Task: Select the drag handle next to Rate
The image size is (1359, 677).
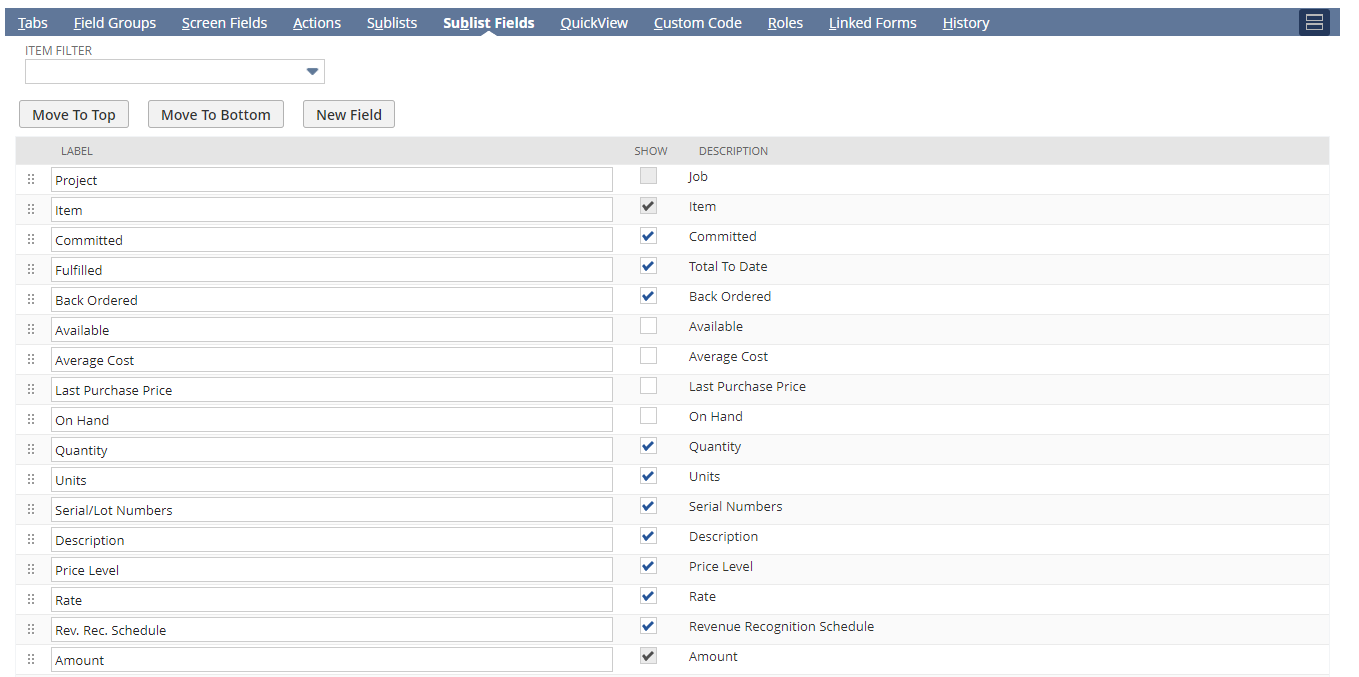Action: pyautogui.click(x=30, y=599)
